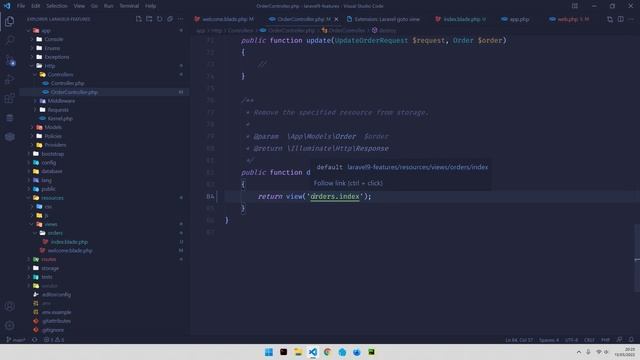640x360 pixels.
Task: Switch to app.php tab
Action: point(516,19)
